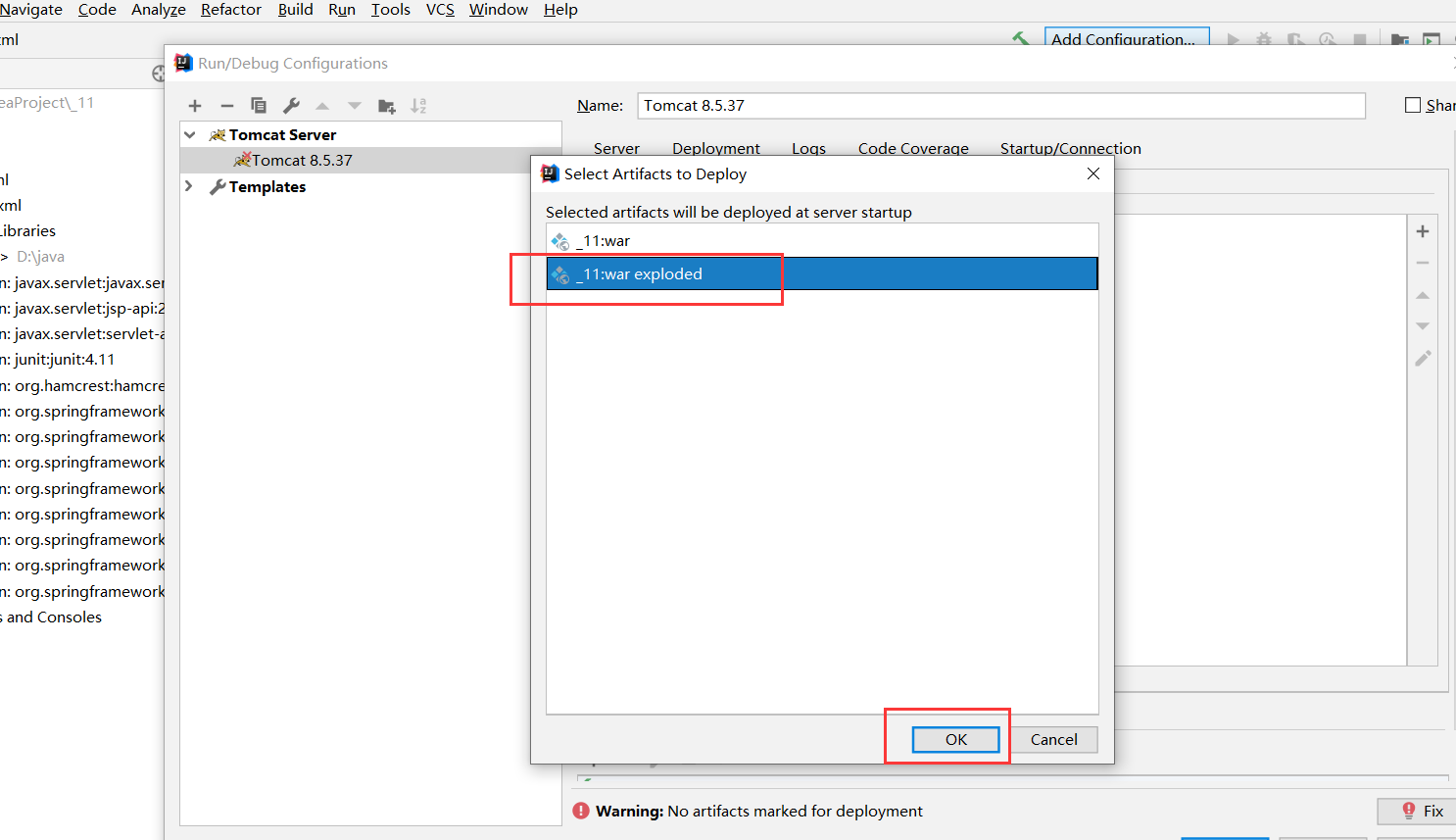This screenshot has height=840, width=1456.
Task: Click the Name input field
Action: 1001,106
